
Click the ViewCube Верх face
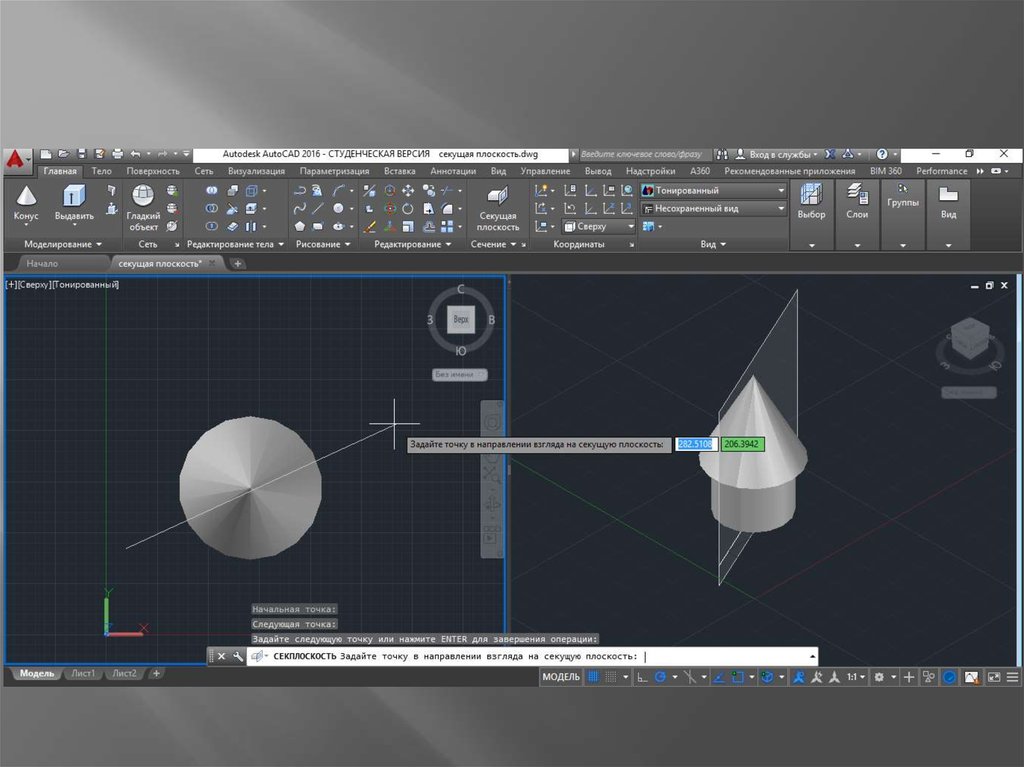[x=461, y=320]
